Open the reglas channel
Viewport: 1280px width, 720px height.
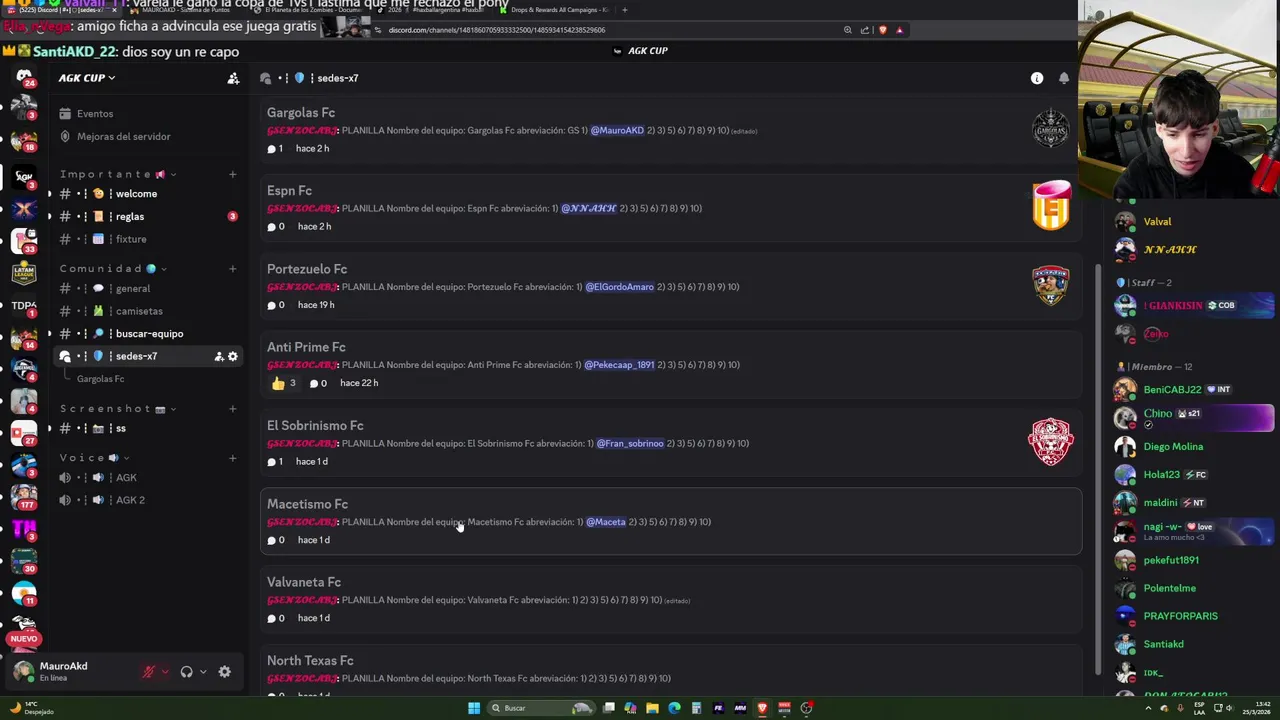coord(146,217)
